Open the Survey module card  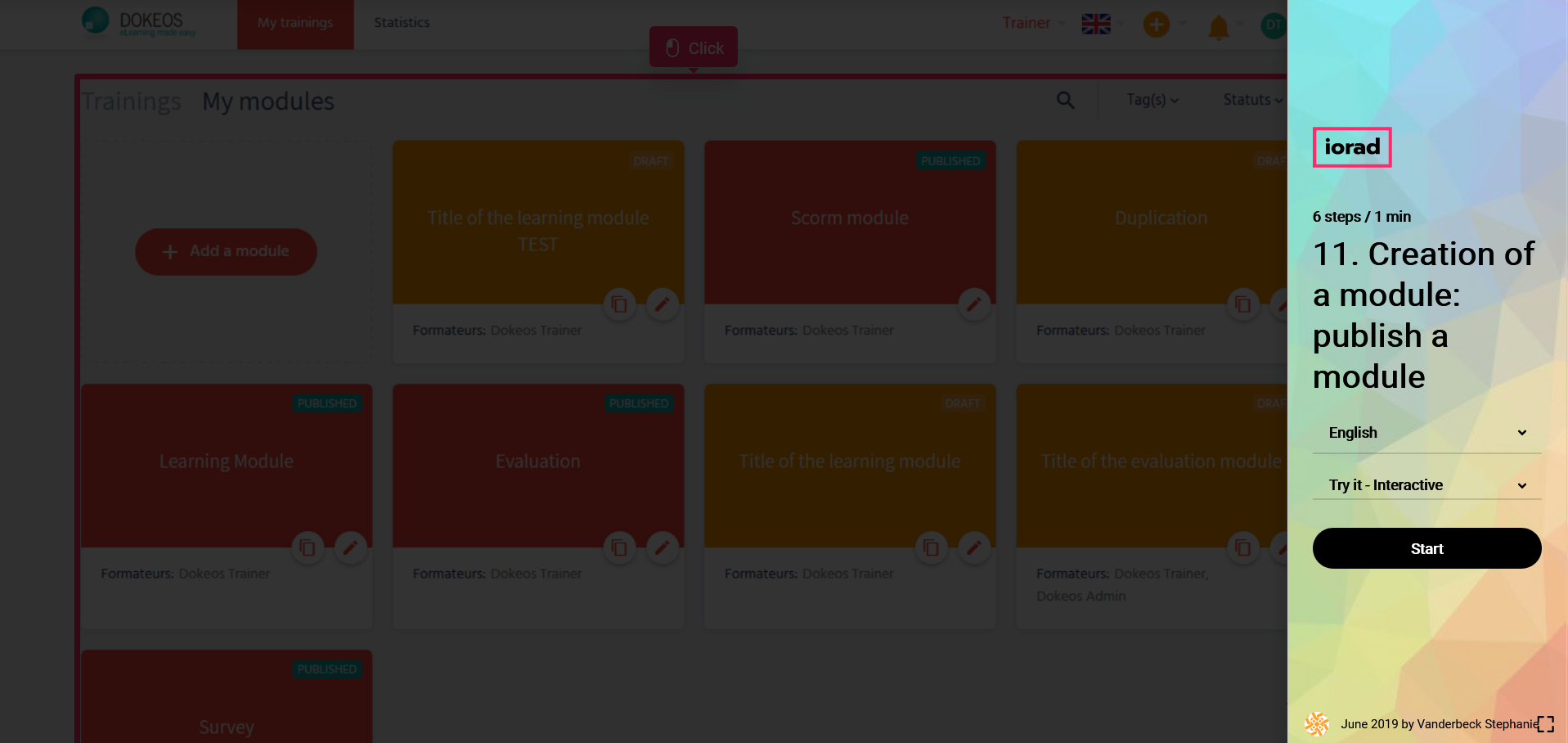point(227,712)
